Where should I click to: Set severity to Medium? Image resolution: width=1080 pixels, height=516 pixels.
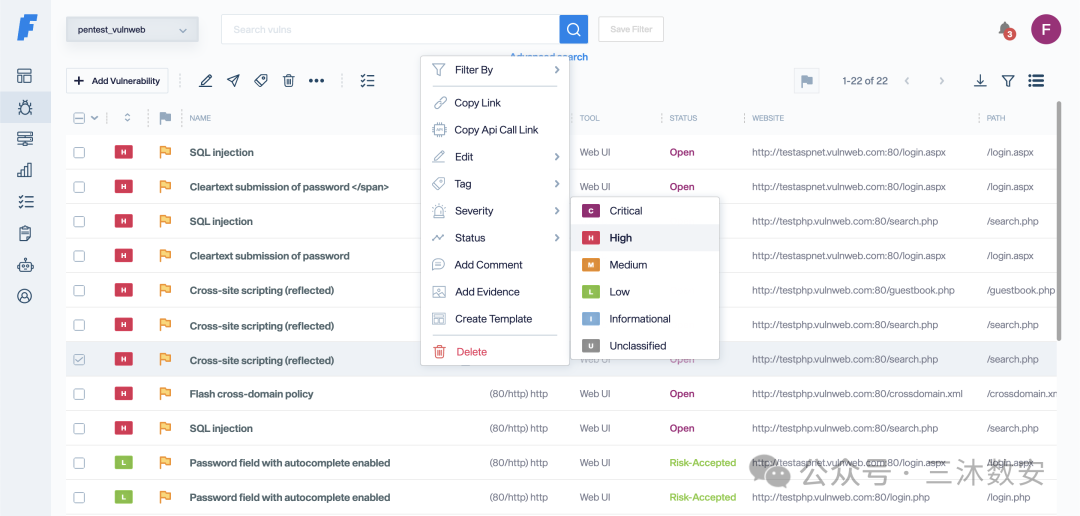[x=645, y=265]
